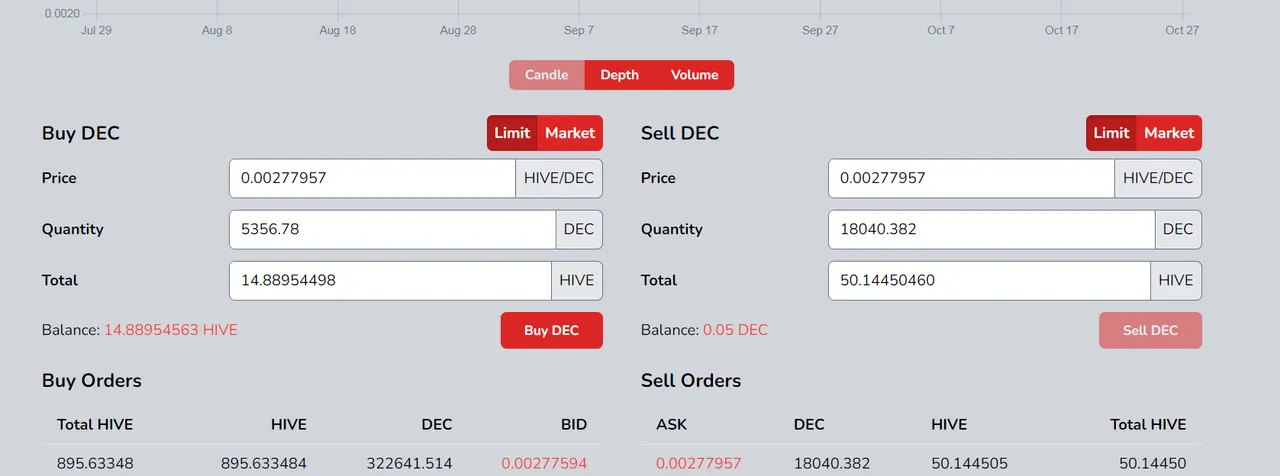Click the faded Sell DEC button
The height and width of the screenshot is (476, 1280).
click(1150, 330)
